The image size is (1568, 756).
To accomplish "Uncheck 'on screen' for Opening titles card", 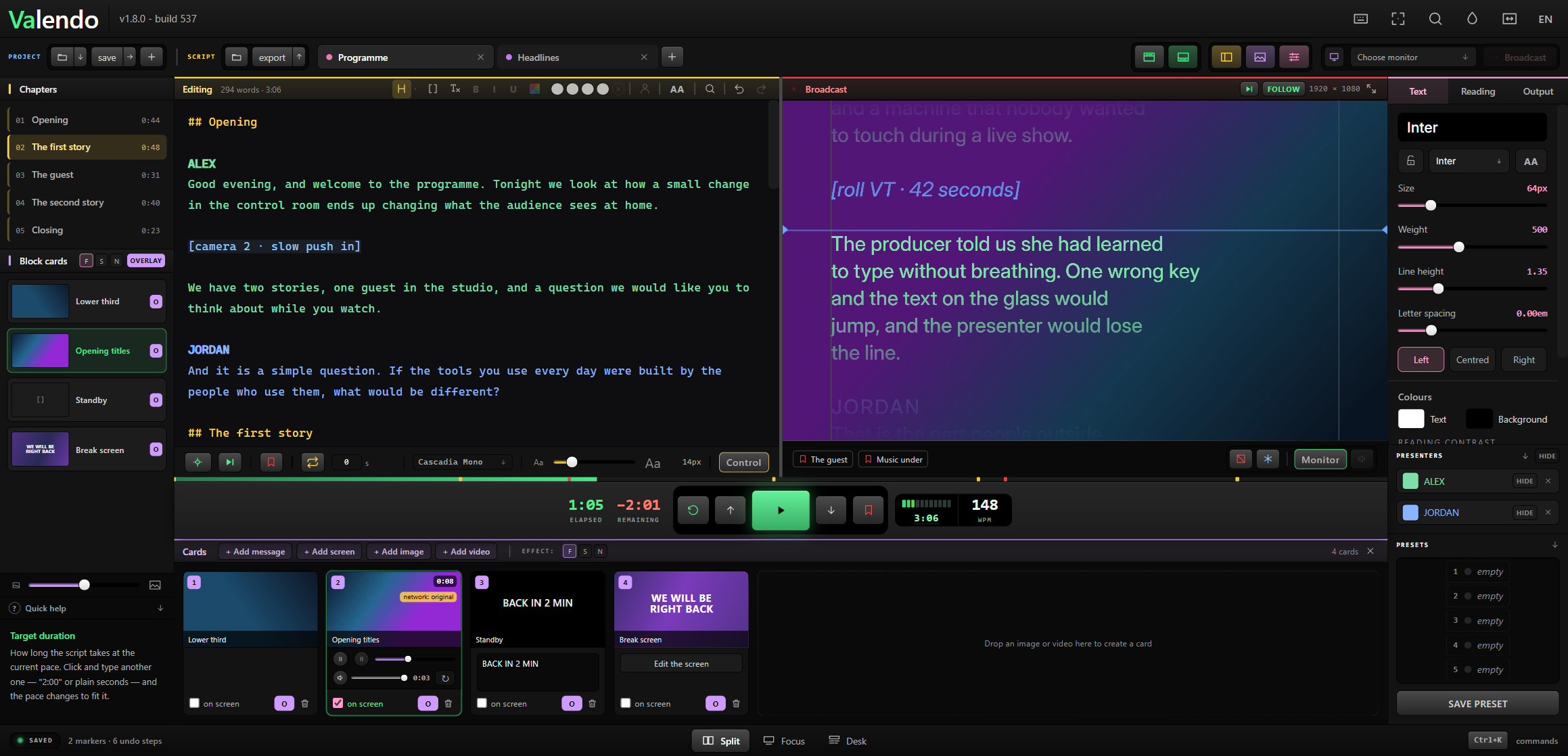I will pyautogui.click(x=338, y=703).
